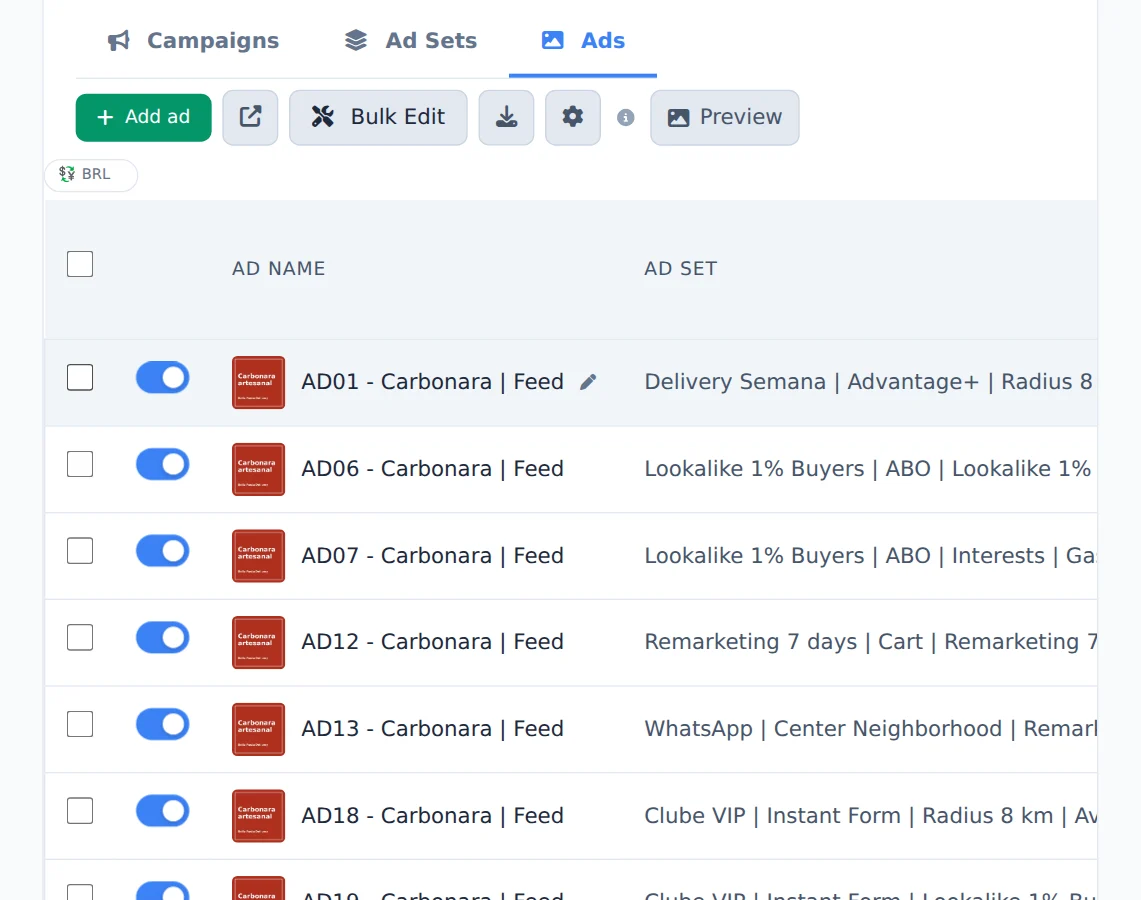Open the Ads tab

[x=583, y=40]
